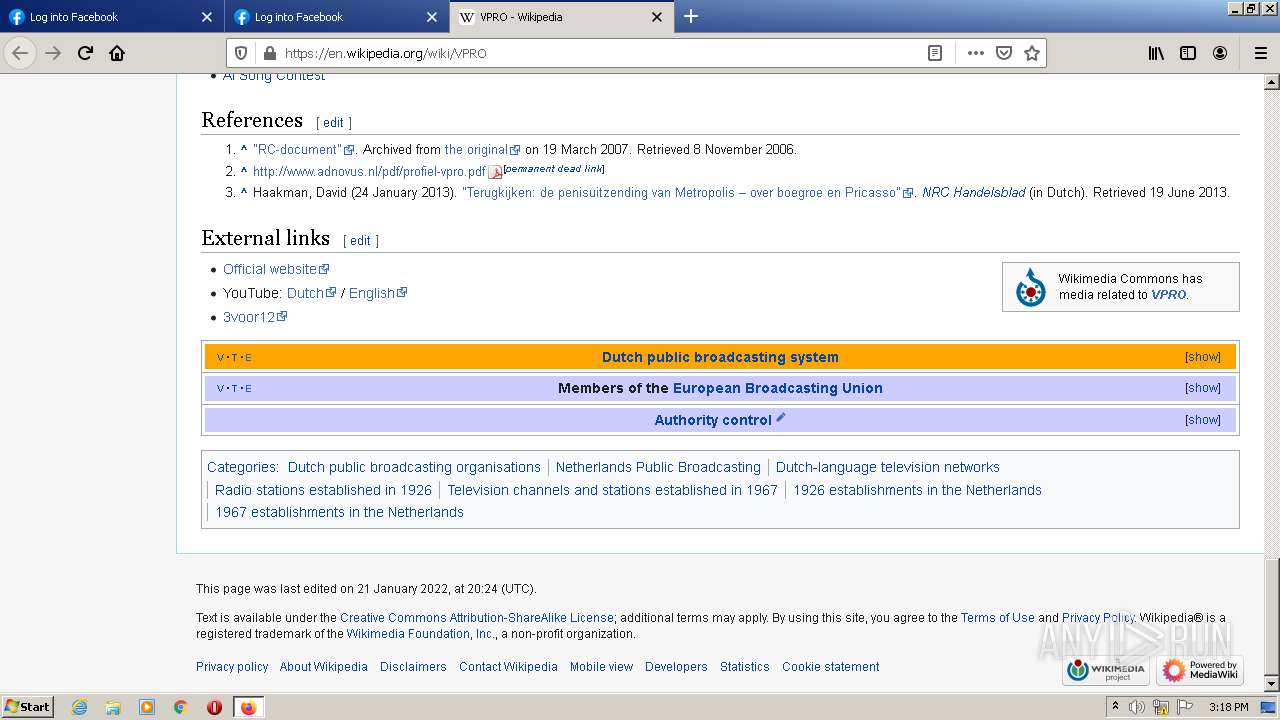Click the vertical scrollbar down arrow
1280x720 pixels.
[x=1272, y=684]
